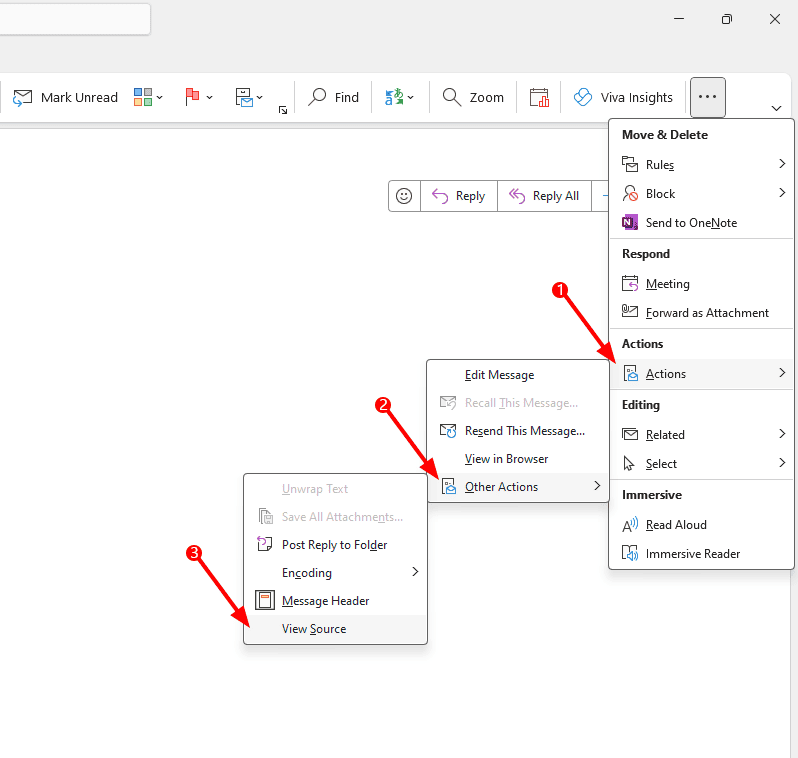Click the Find magnifier button
Image resolution: width=798 pixels, height=758 pixels.
click(x=334, y=97)
